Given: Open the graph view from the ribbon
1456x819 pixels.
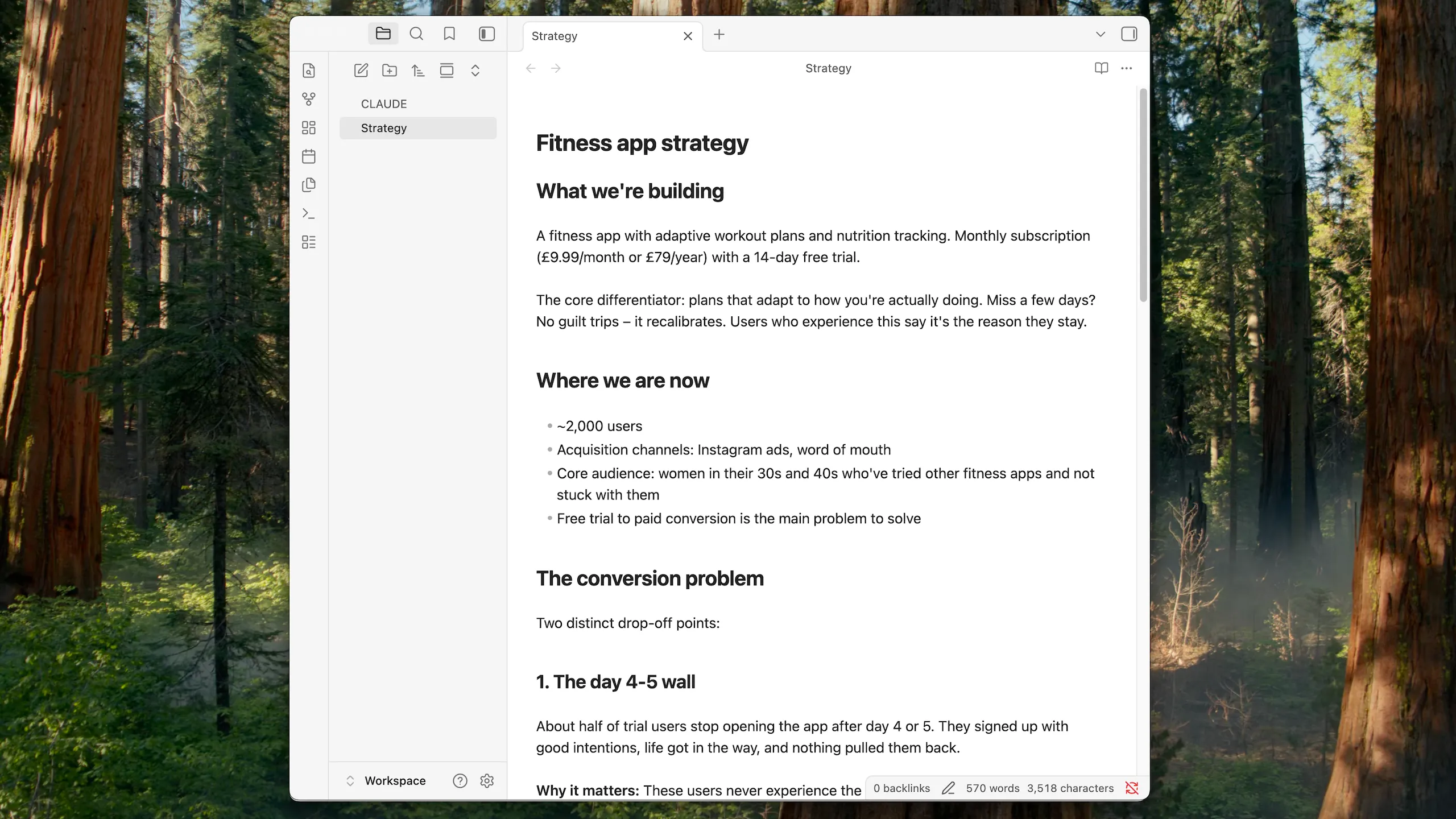Looking at the screenshot, I should click(x=309, y=99).
